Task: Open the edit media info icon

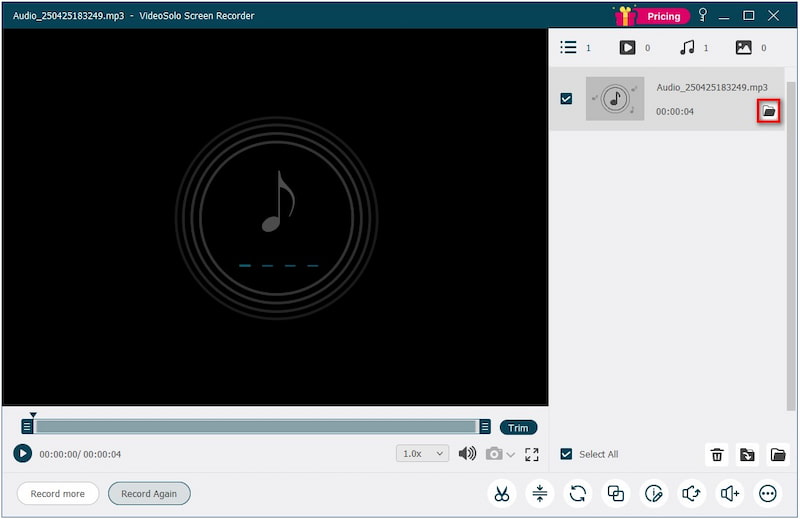Action: (x=654, y=493)
